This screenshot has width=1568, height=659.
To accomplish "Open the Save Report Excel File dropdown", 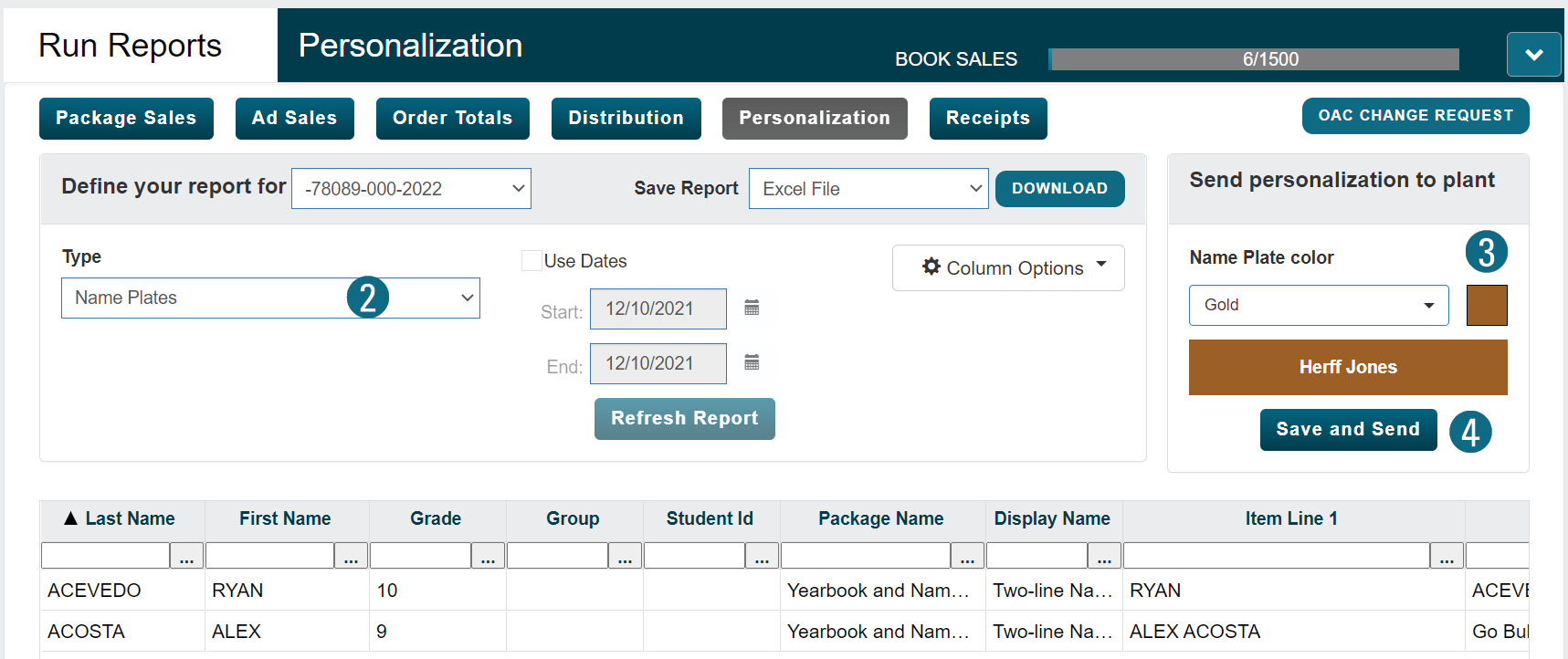I will [868, 189].
